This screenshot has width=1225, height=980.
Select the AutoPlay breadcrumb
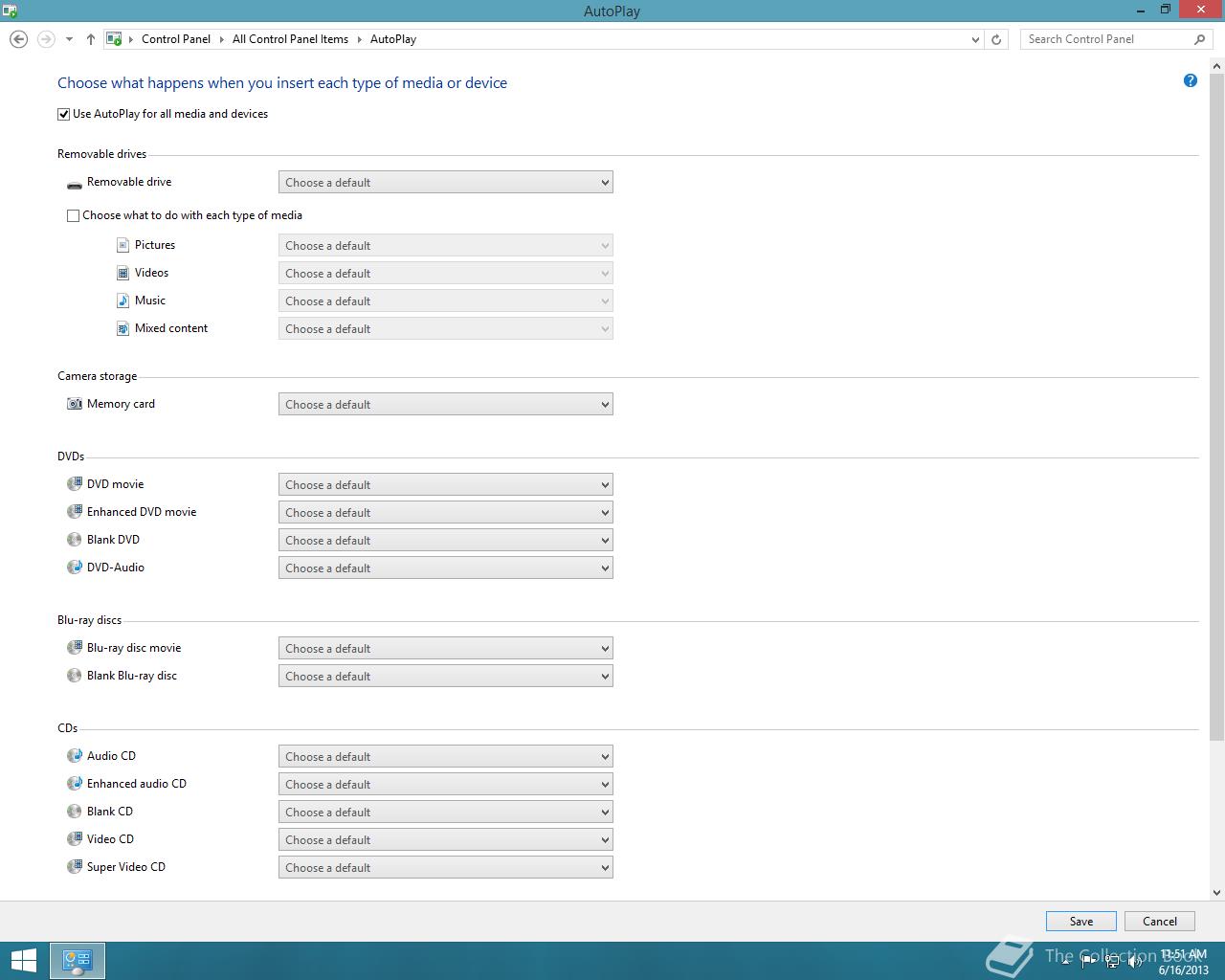(393, 39)
